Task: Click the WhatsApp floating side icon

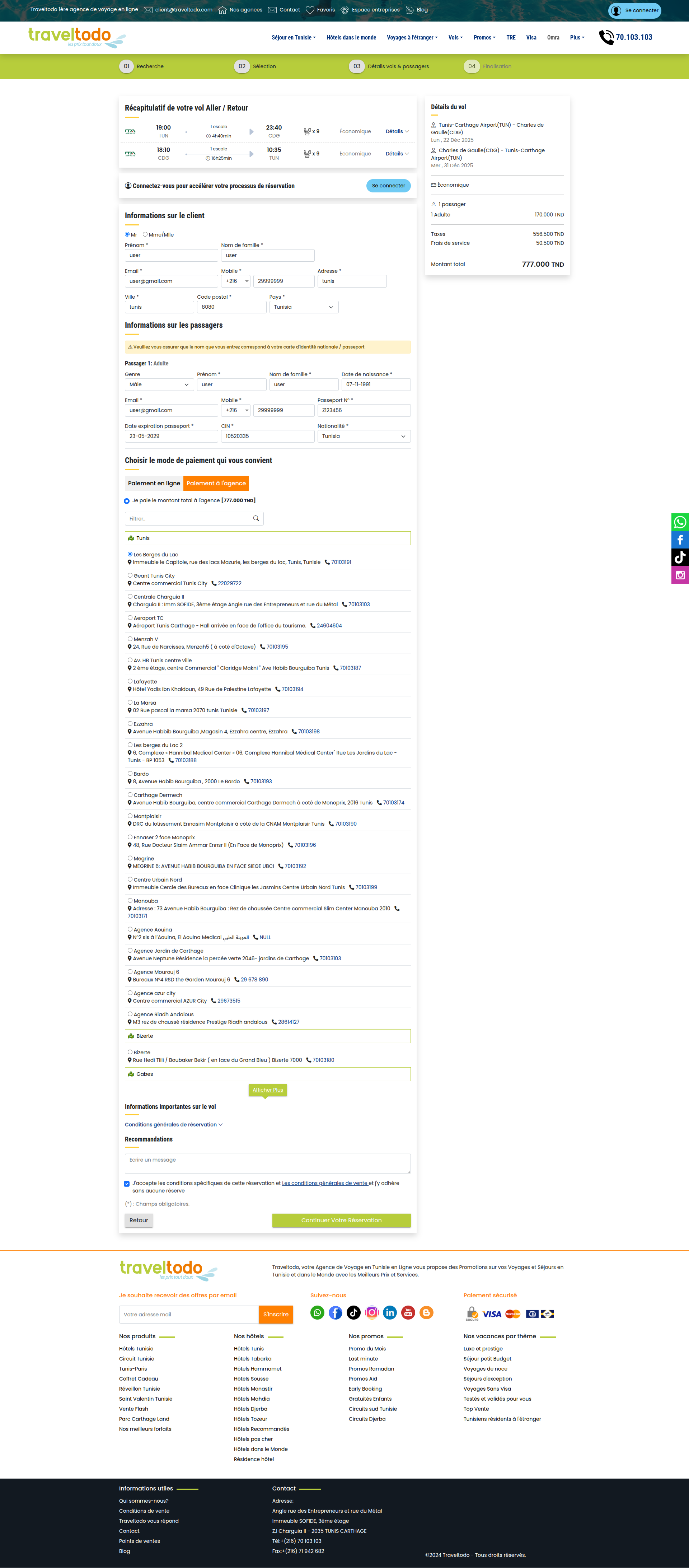Action: coord(680,522)
